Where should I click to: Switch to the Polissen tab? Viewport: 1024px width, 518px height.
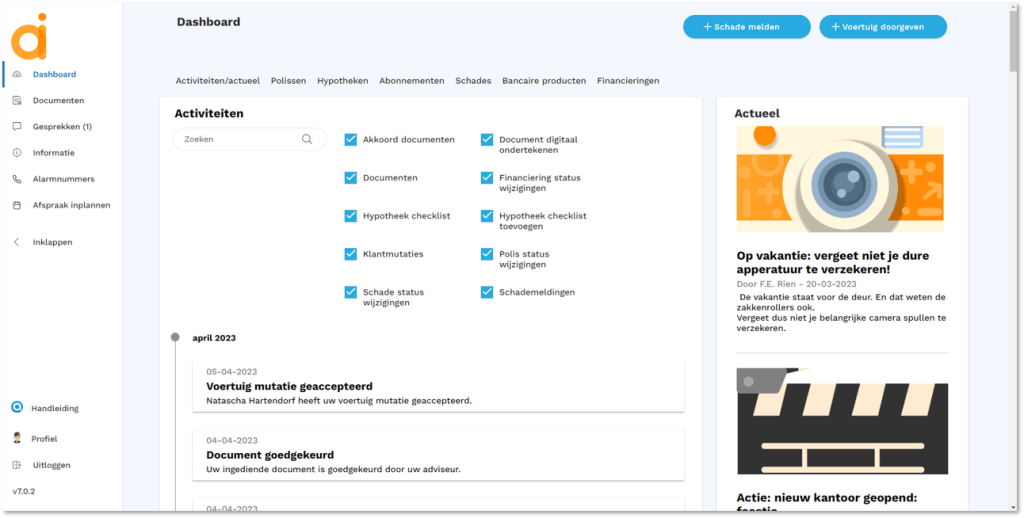coord(289,81)
